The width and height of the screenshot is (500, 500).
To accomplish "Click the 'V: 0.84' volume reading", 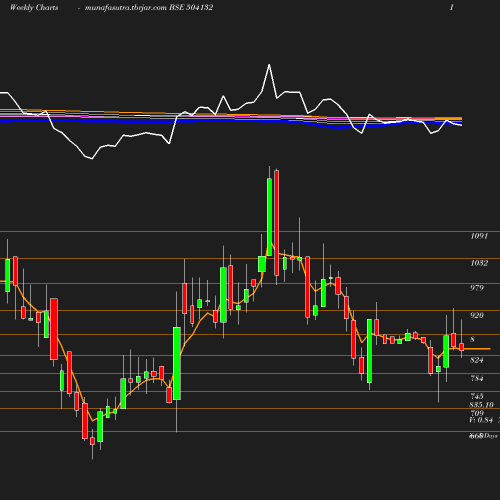I will point(481,420).
